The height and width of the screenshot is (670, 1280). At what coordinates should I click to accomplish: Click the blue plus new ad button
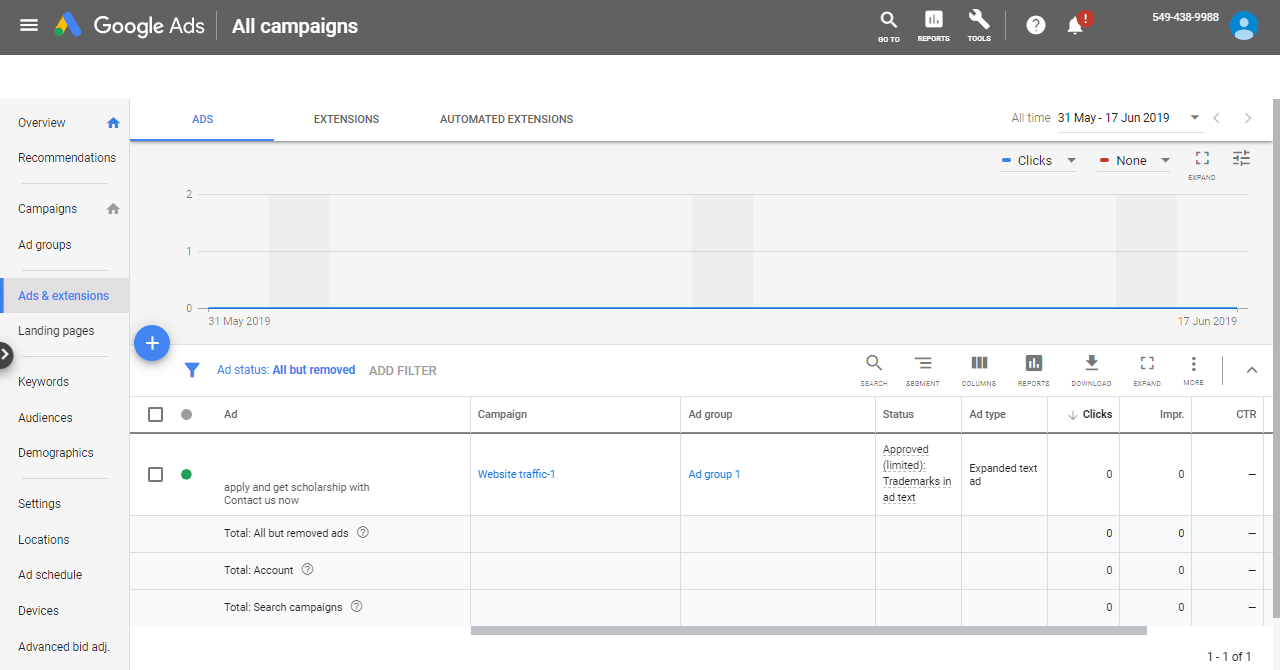(152, 344)
